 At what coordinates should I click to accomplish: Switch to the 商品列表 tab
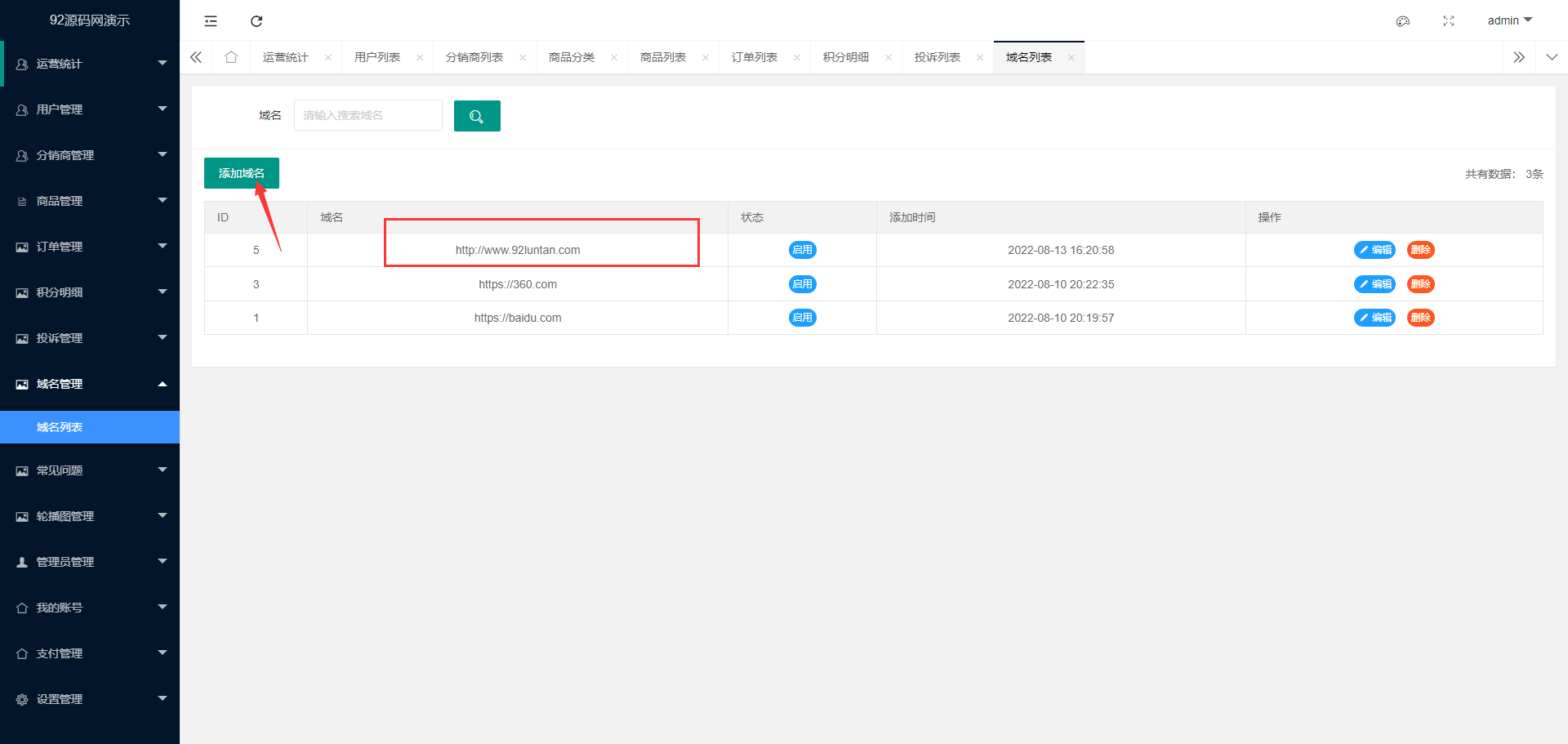(x=662, y=57)
